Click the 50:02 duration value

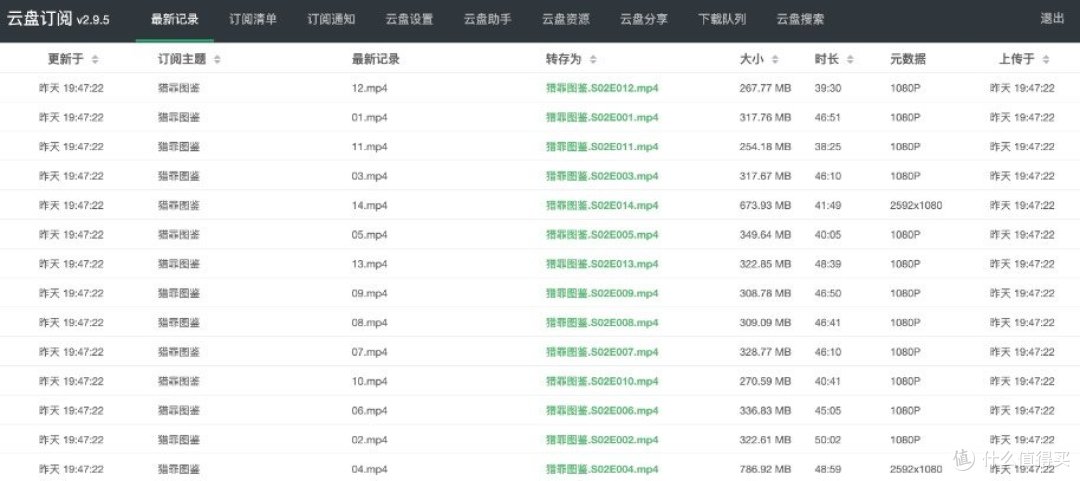pyautogui.click(x=827, y=440)
